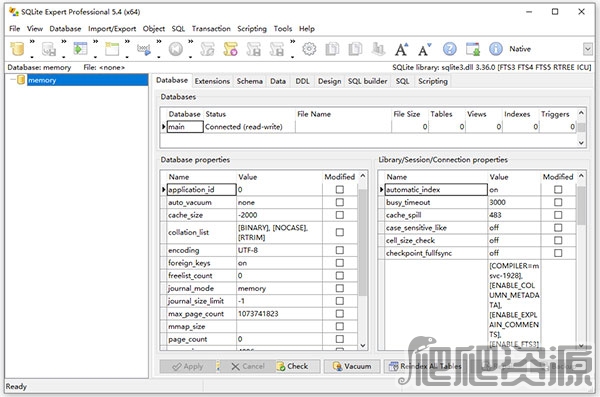
Task: Click the yellow script scroll icon
Action: click(x=230, y=49)
